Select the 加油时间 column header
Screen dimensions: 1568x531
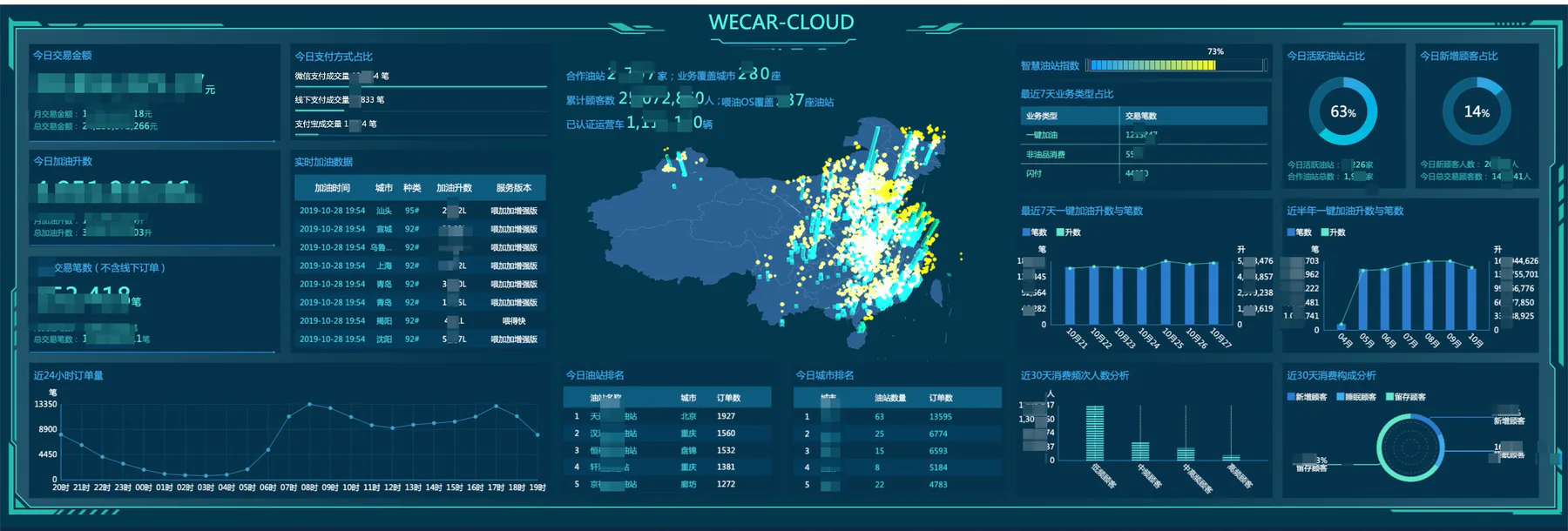(x=332, y=188)
